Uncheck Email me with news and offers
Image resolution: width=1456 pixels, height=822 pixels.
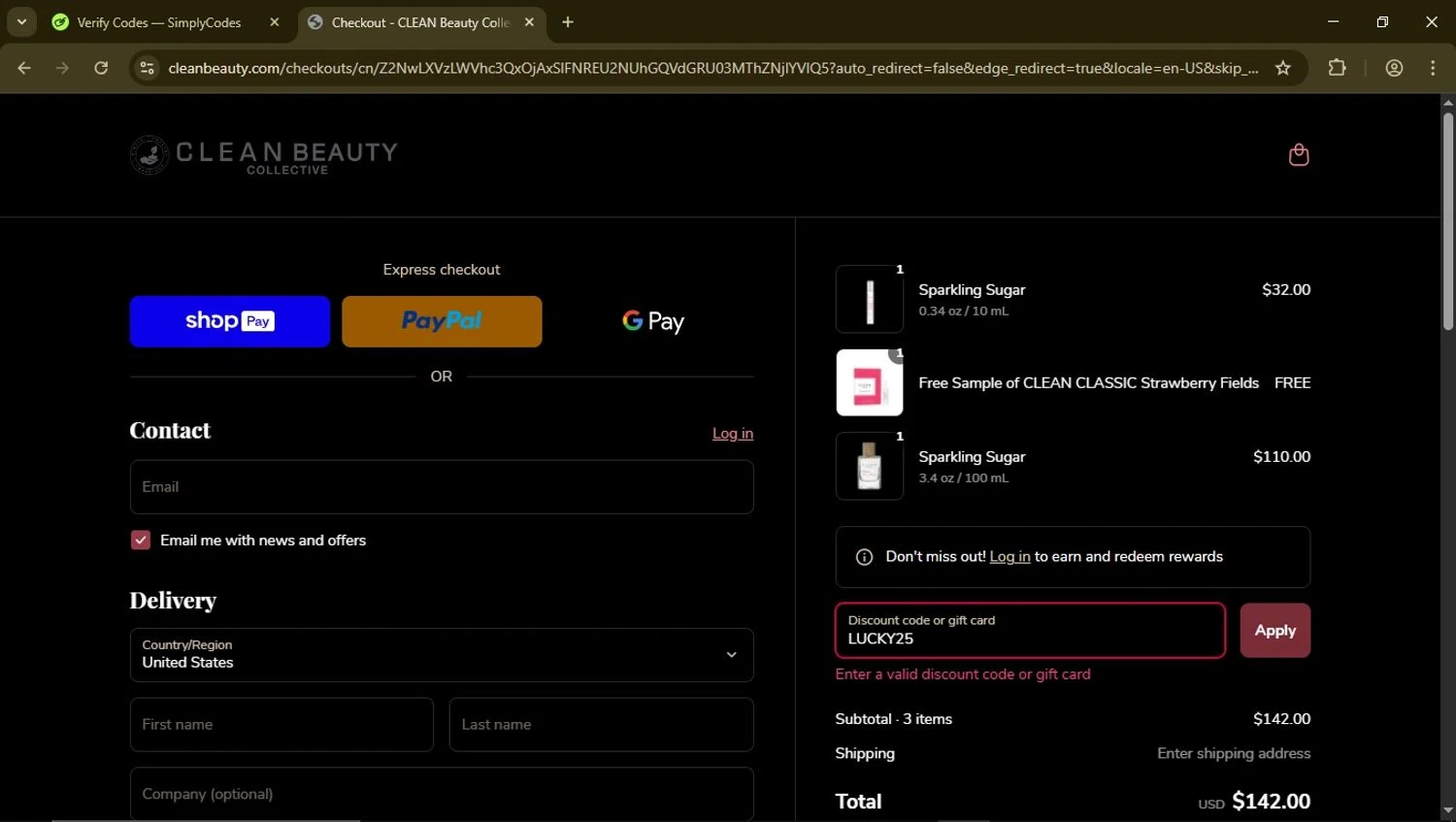pos(141,541)
